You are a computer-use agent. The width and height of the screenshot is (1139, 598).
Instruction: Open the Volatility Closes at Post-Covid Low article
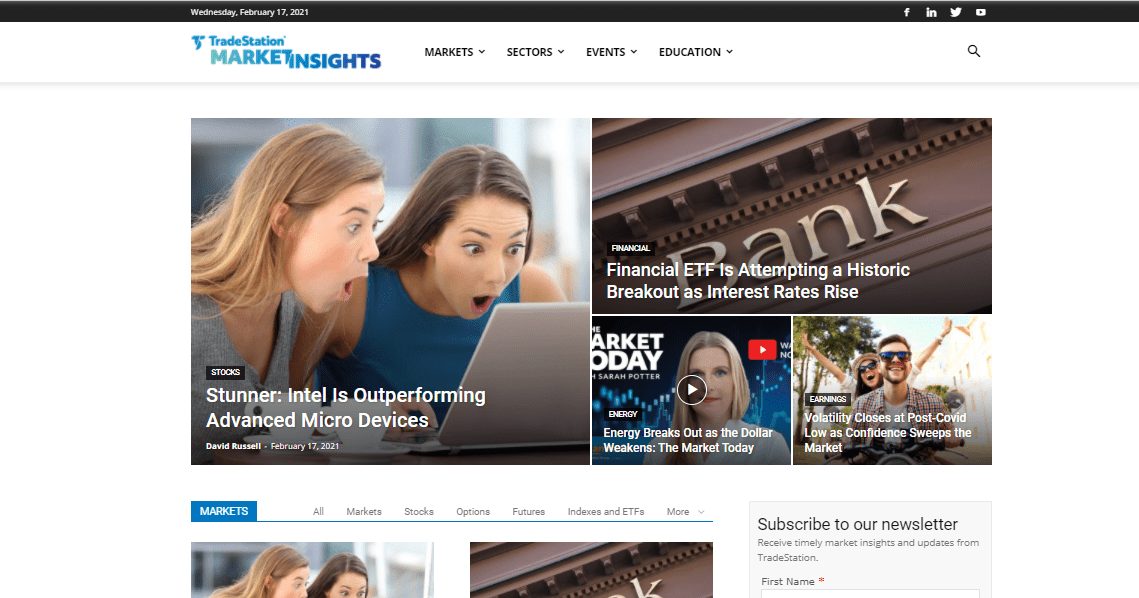888,432
